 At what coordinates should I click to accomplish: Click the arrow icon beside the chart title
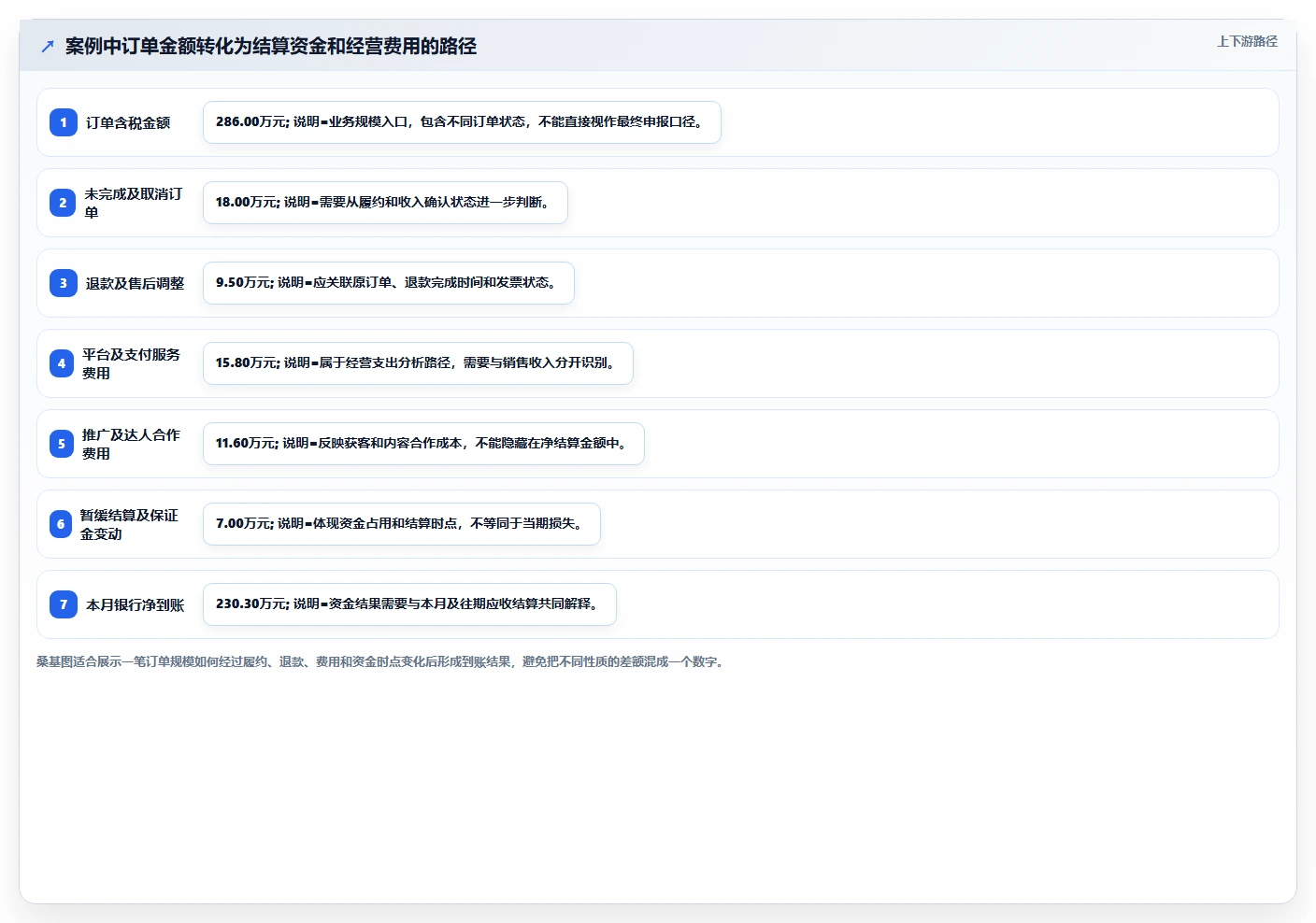48,46
